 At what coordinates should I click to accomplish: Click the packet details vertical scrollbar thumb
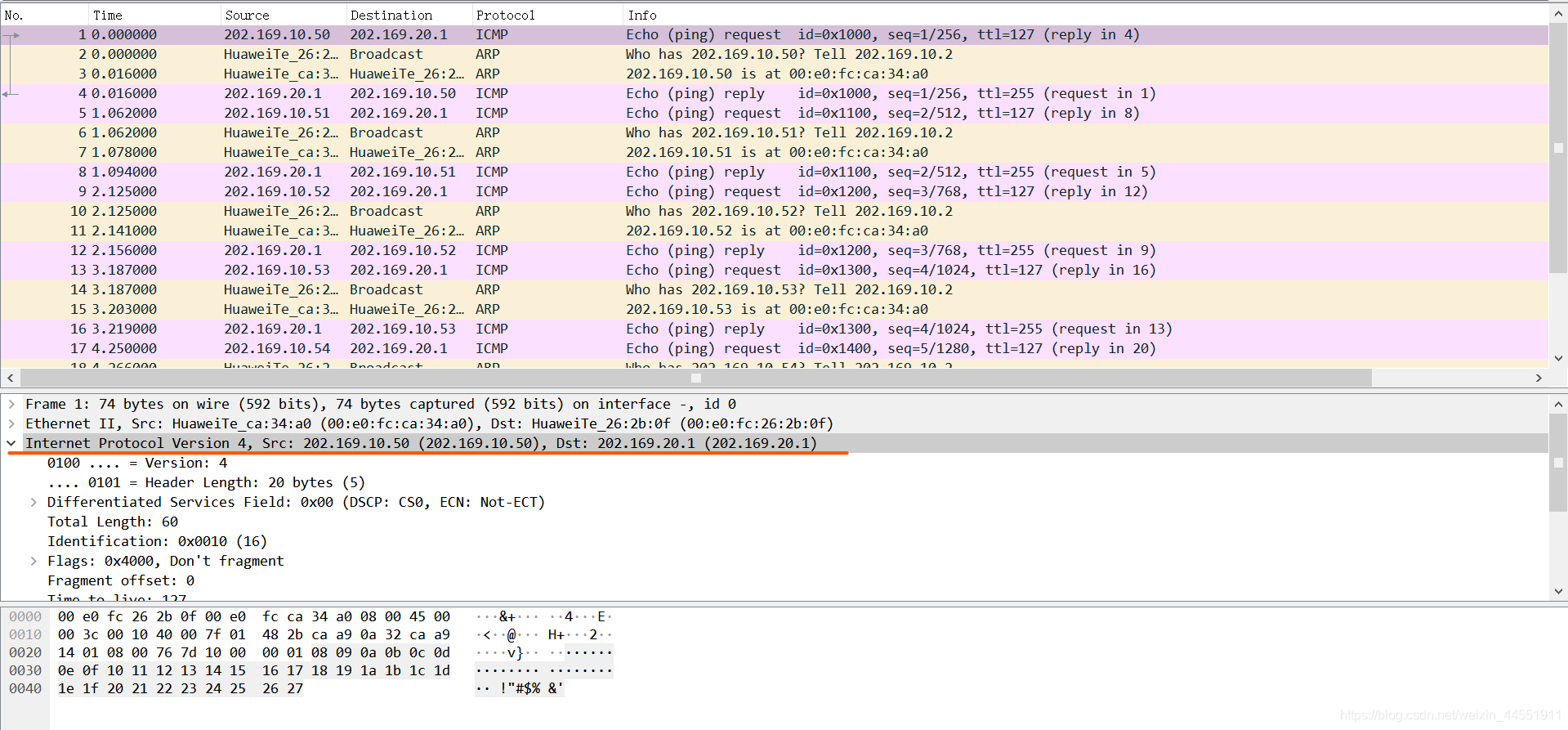[x=1558, y=462]
